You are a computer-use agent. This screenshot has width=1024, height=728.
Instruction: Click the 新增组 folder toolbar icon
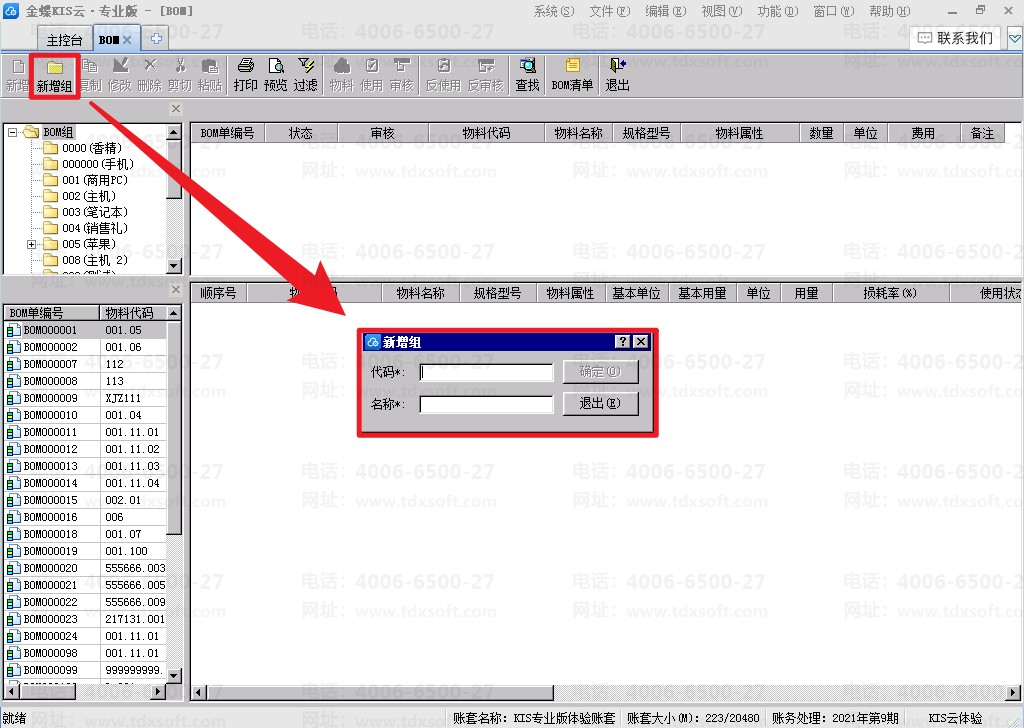click(55, 67)
